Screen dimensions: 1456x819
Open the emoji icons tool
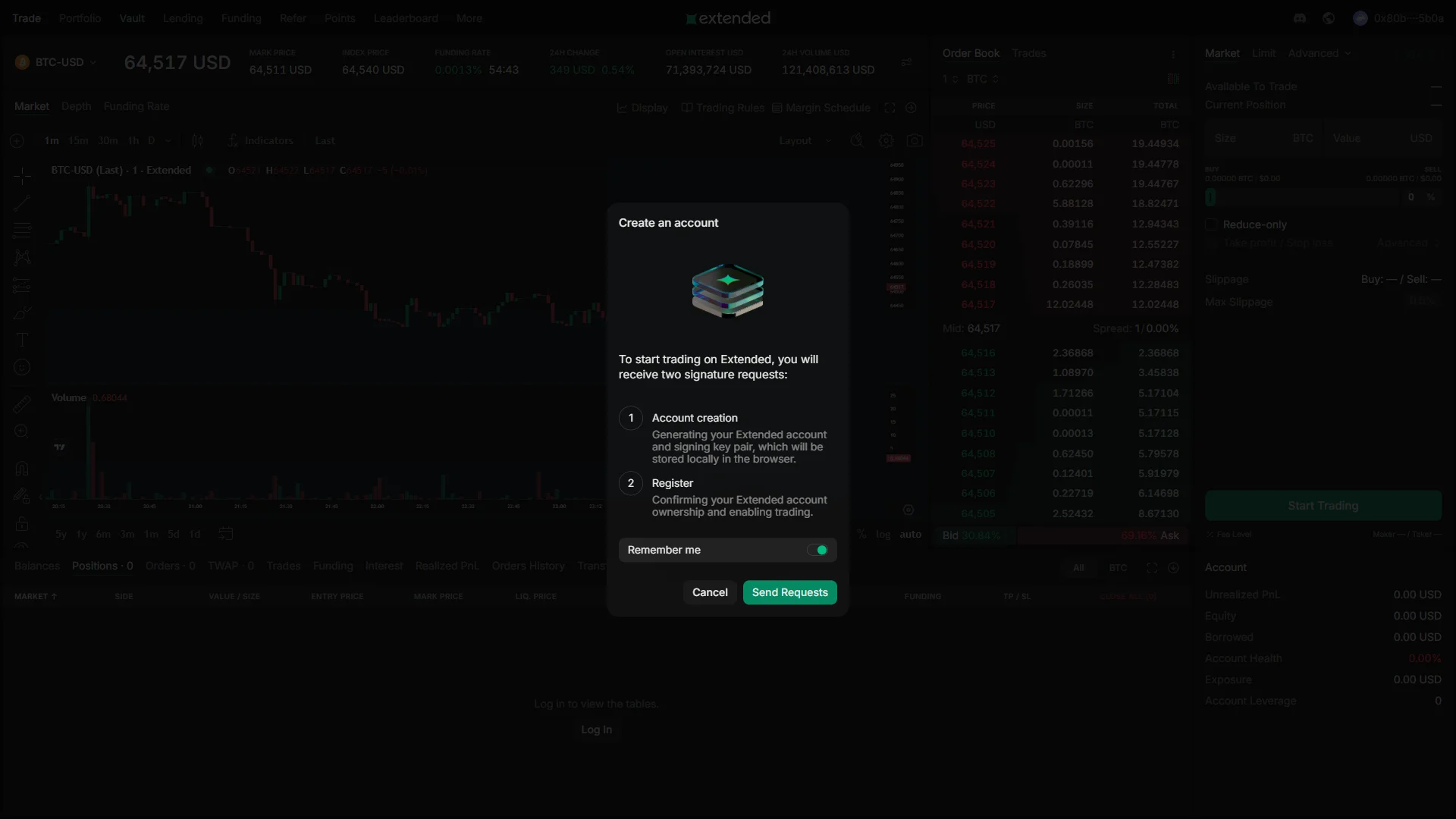click(22, 367)
